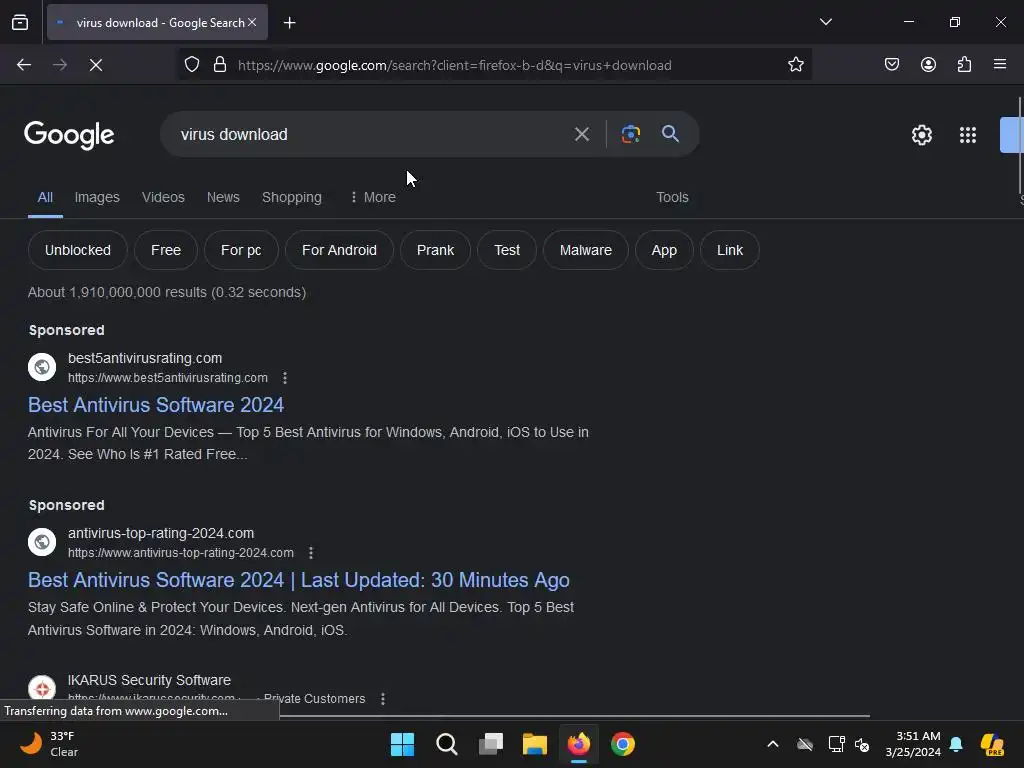Expand More search categories
Image resolution: width=1024 pixels, height=768 pixels.
(373, 197)
